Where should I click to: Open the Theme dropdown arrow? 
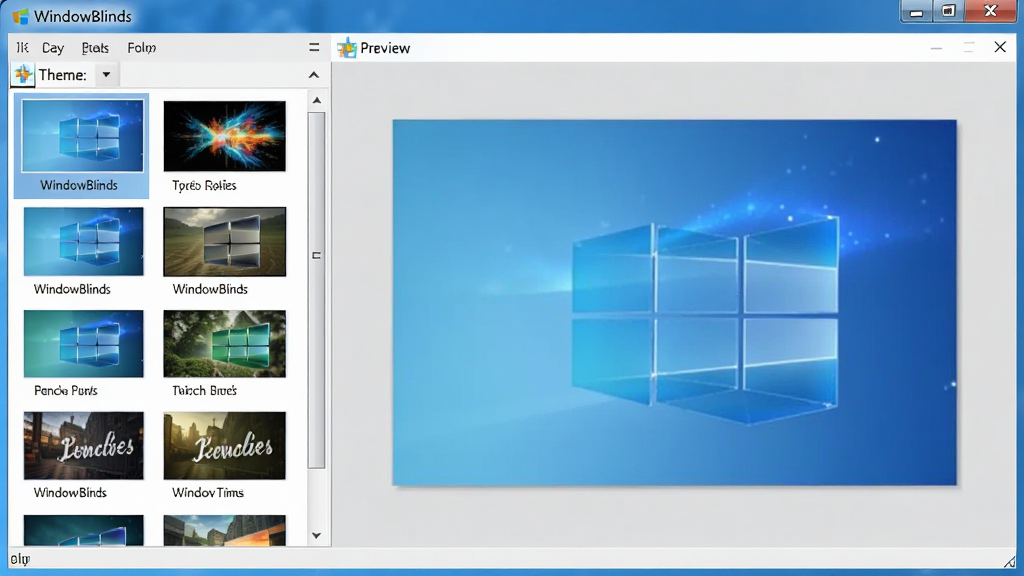(106, 74)
